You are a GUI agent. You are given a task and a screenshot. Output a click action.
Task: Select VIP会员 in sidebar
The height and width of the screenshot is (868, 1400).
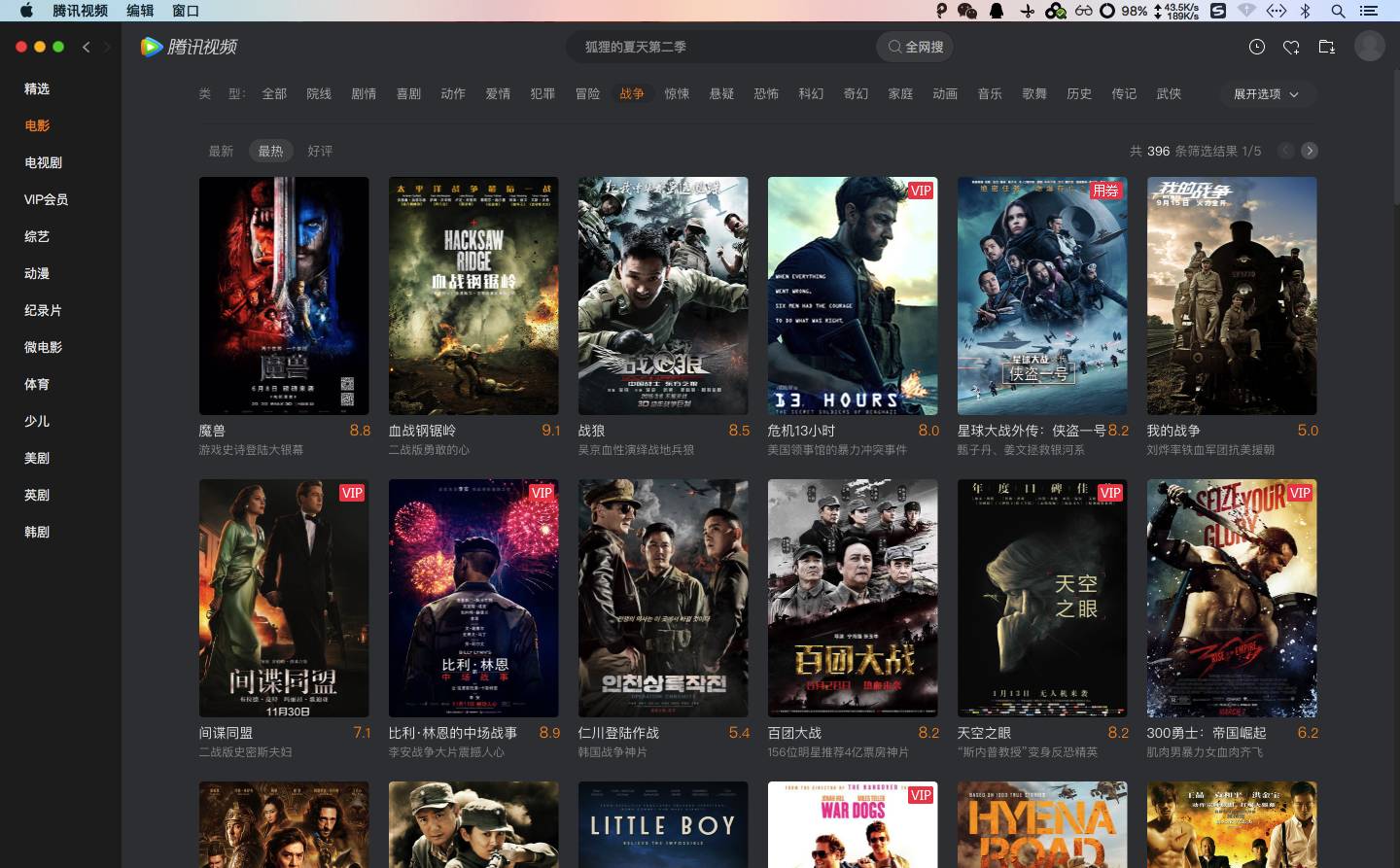(x=47, y=199)
